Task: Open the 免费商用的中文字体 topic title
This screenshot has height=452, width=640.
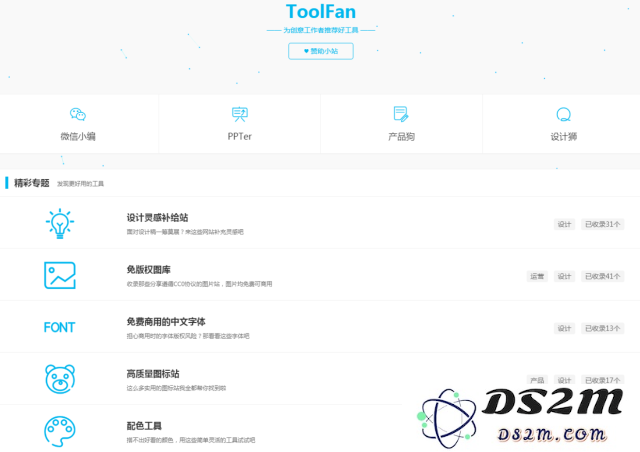Action: click(x=166, y=322)
